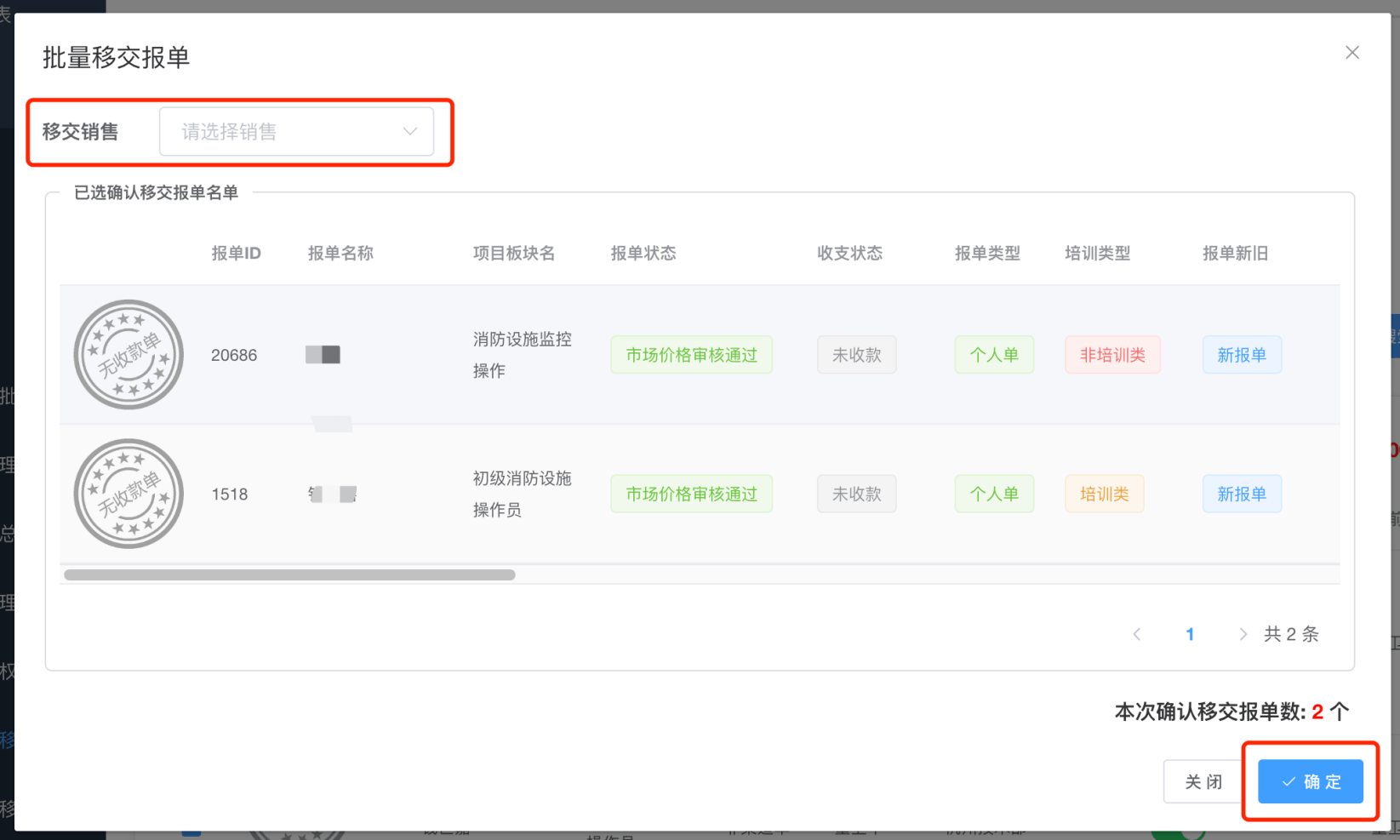Click the 培训类 orange tag
Image resolution: width=1400 pixels, height=840 pixels.
pos(1104,494)
